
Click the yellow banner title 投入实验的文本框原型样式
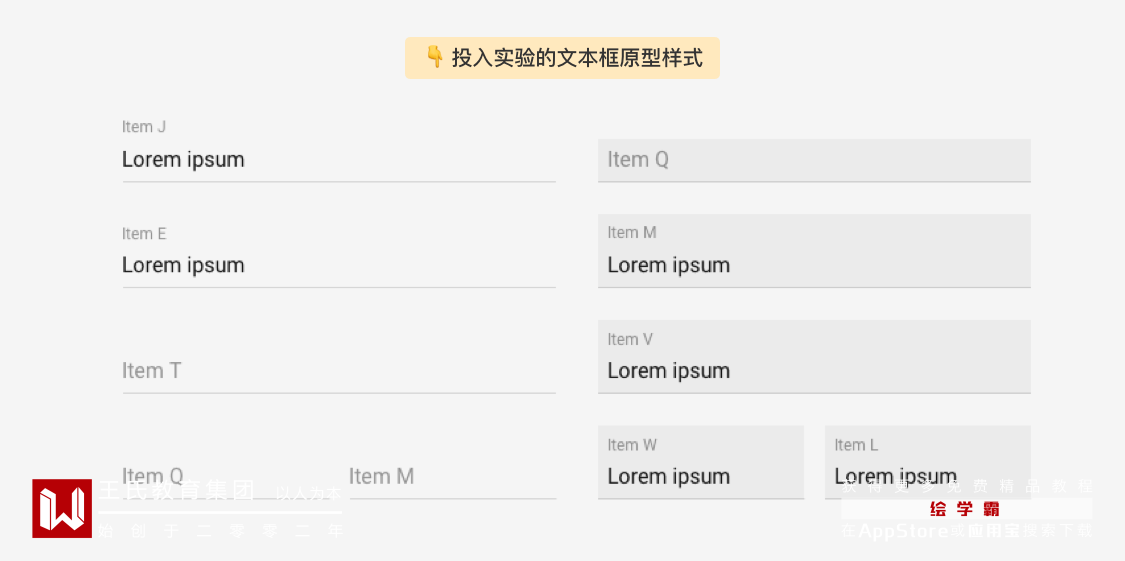coord(577,58)
